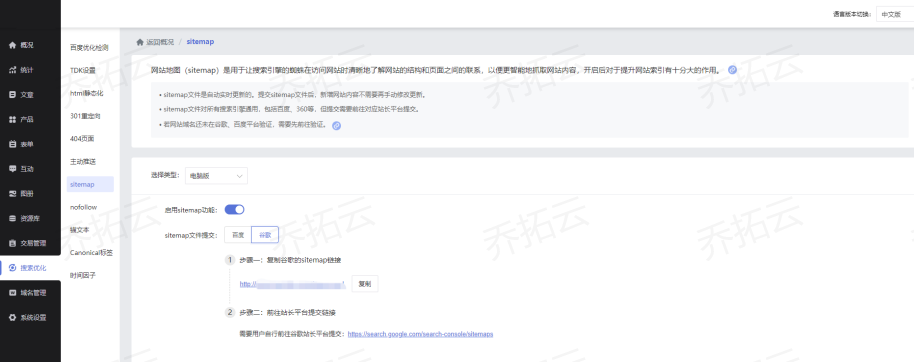The image size is (914, 362).
Task: Open 404页面 in the submenu
Action: 82,139
